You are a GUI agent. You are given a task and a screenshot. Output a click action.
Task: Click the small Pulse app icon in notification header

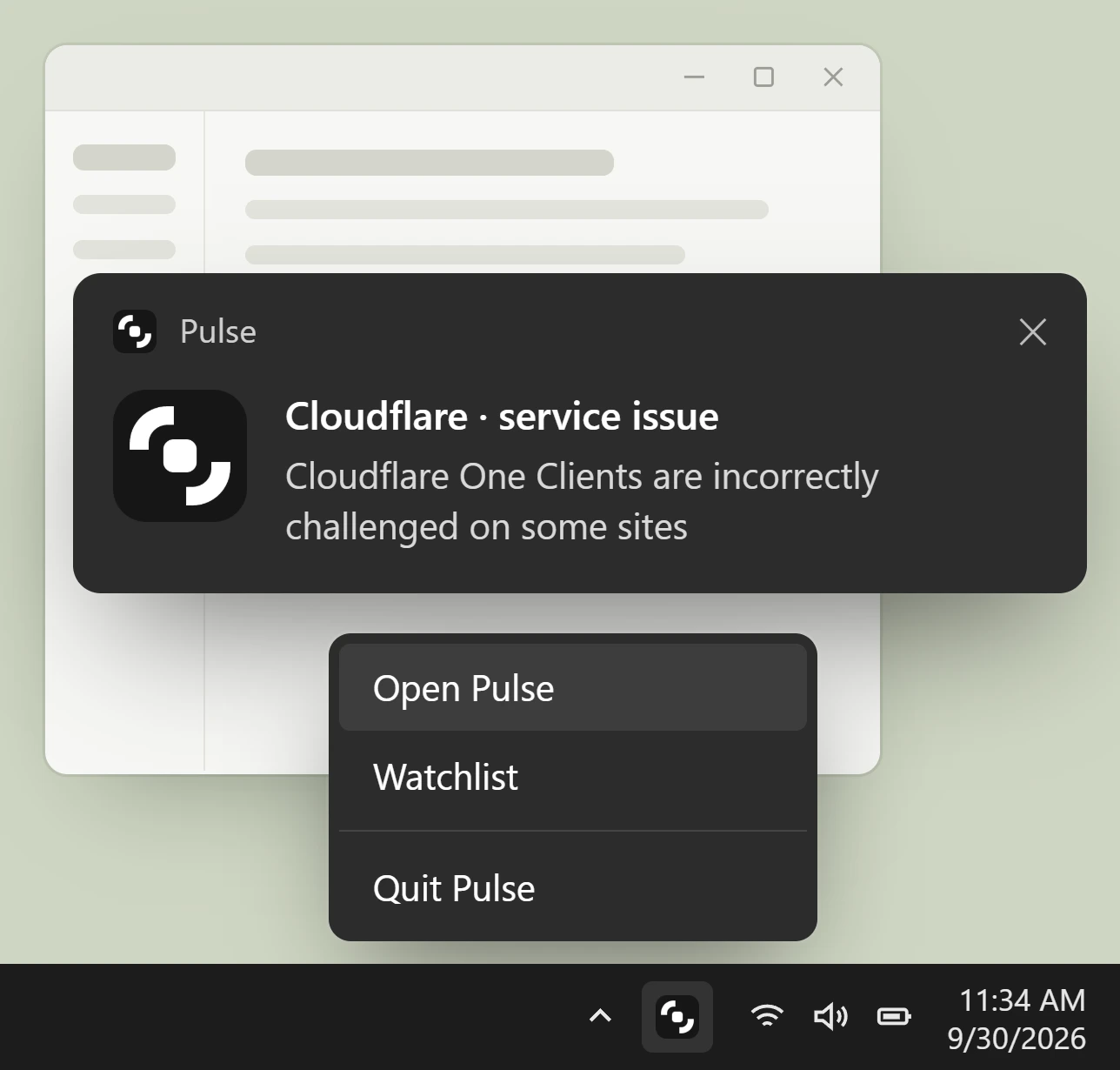point(135,331)
